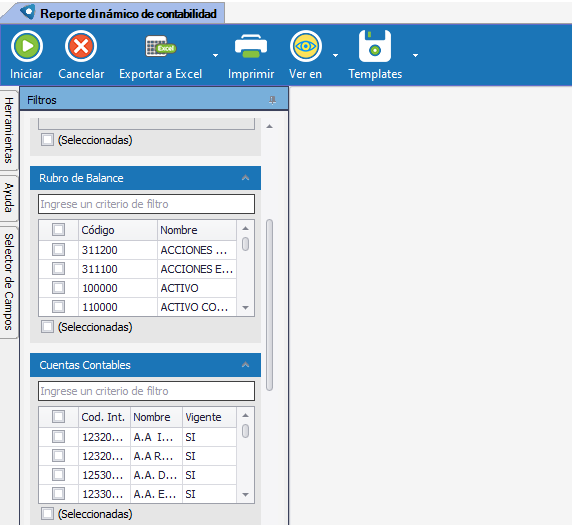The width and height of the screenshot is (572, 525).
Task: Click Cuentas Contables list scrollbar thumb
Action: click(x=246, y=431)
